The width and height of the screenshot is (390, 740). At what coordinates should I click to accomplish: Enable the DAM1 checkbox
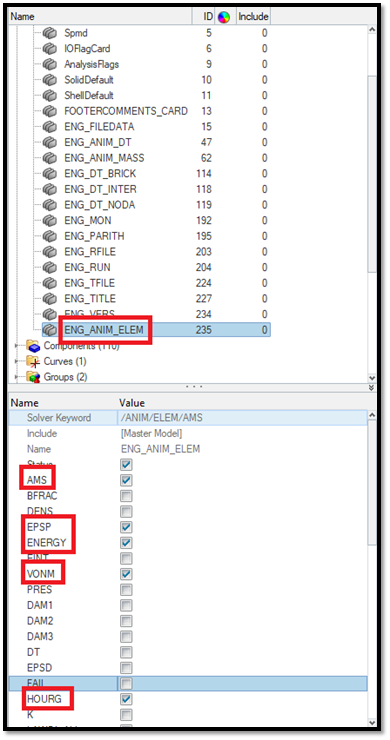point(126,605)
